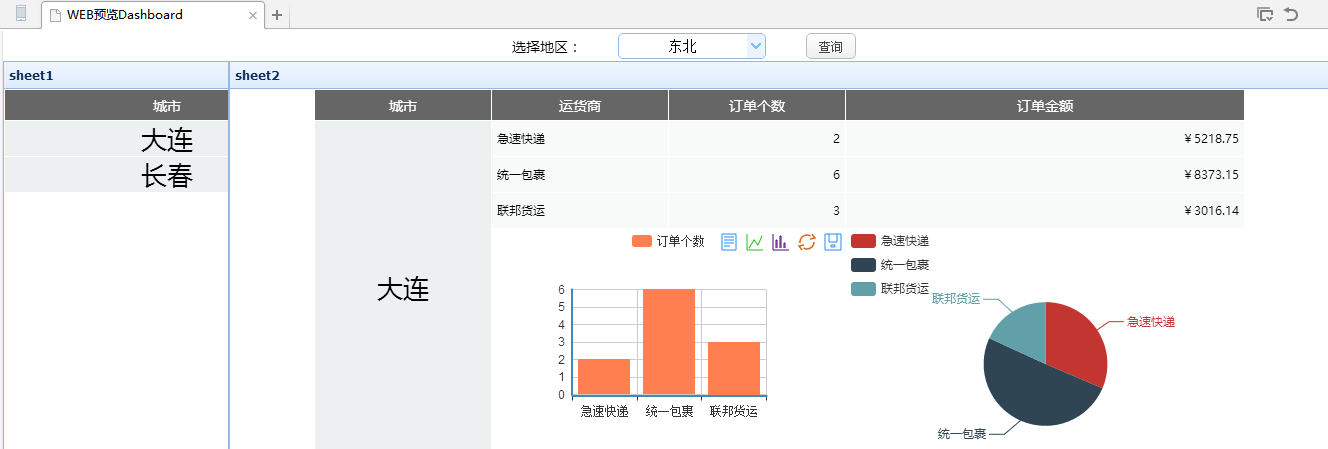Click the 运货商 column header

pyautogui.click(x=580, y=105)
